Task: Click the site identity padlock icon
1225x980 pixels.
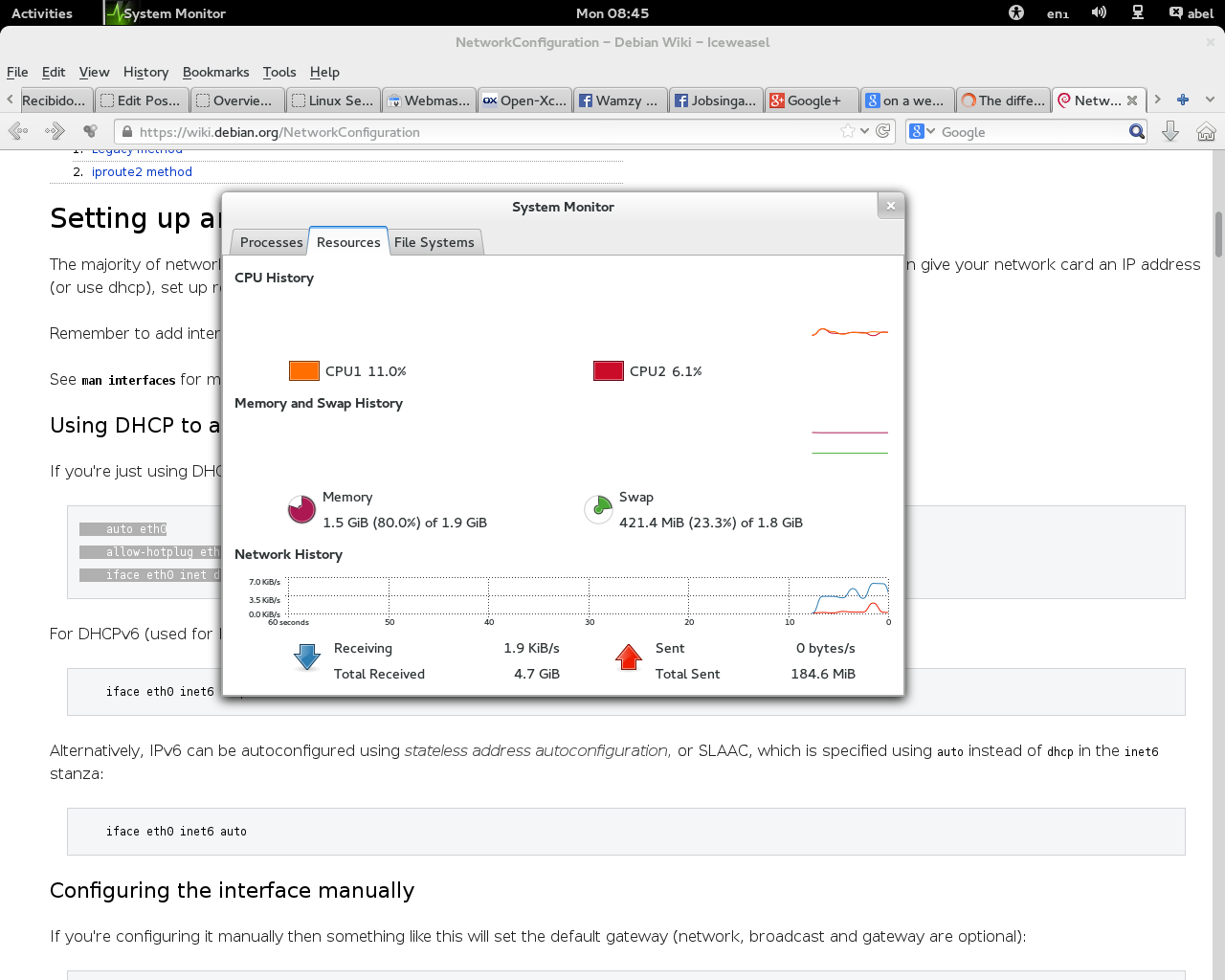Action: [x=126, y=132]
